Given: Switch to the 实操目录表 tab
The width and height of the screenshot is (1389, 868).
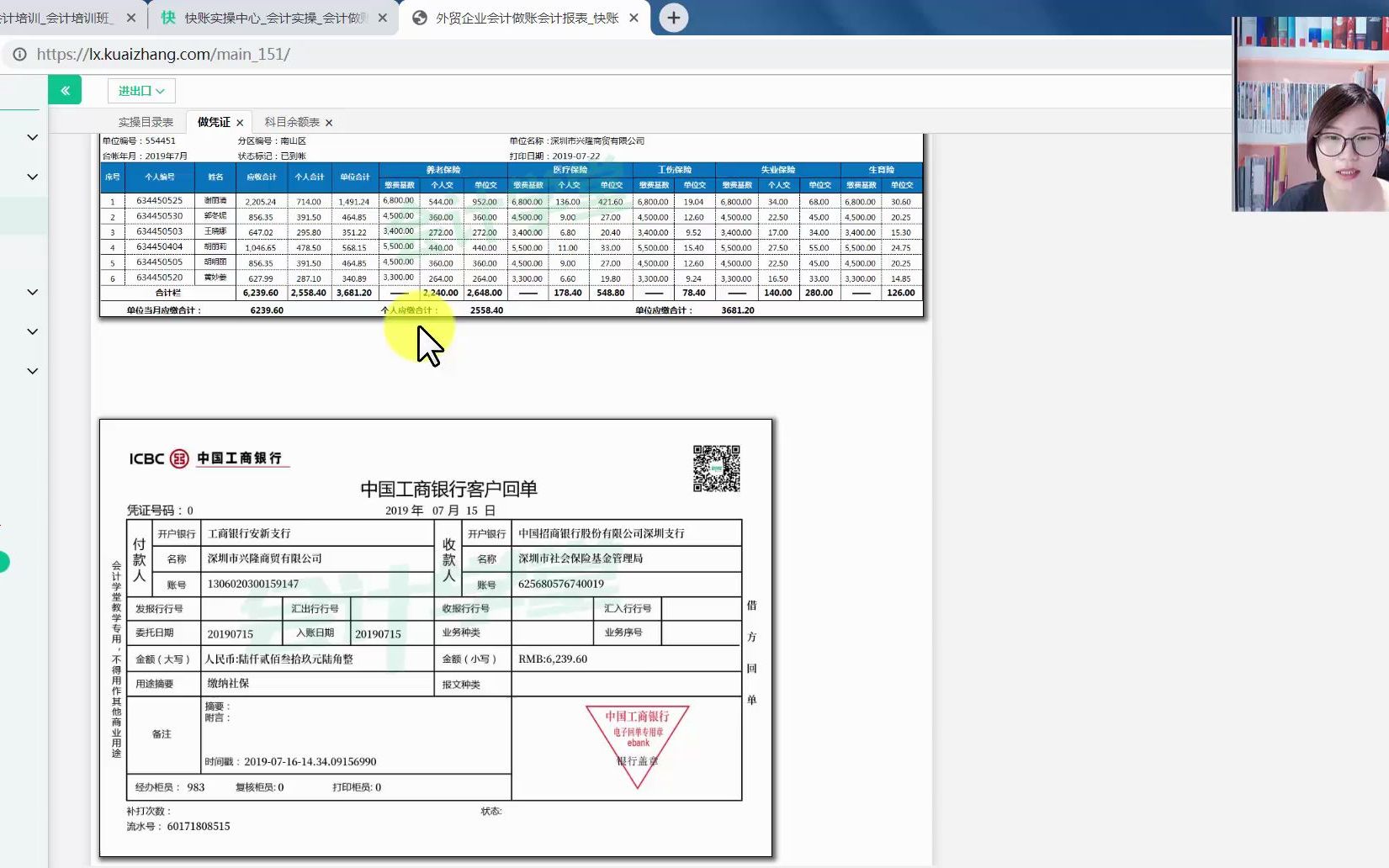Looking at the screenshot, I should pos(146,122).
